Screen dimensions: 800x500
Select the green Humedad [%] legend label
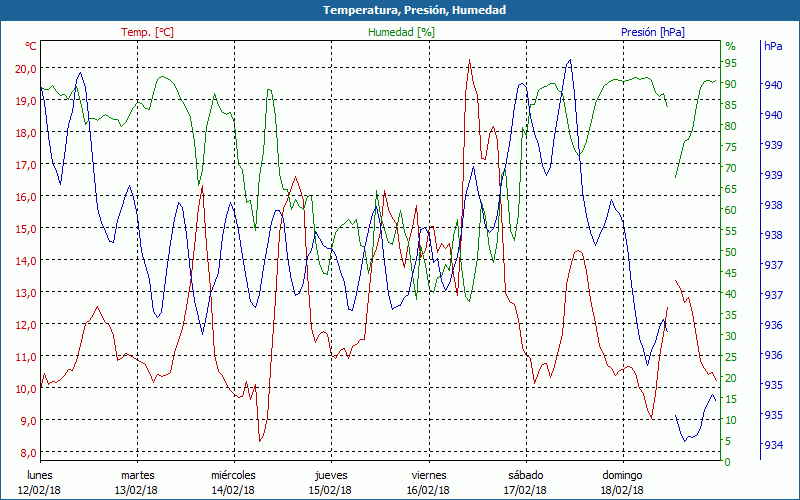tap(401, 32)
